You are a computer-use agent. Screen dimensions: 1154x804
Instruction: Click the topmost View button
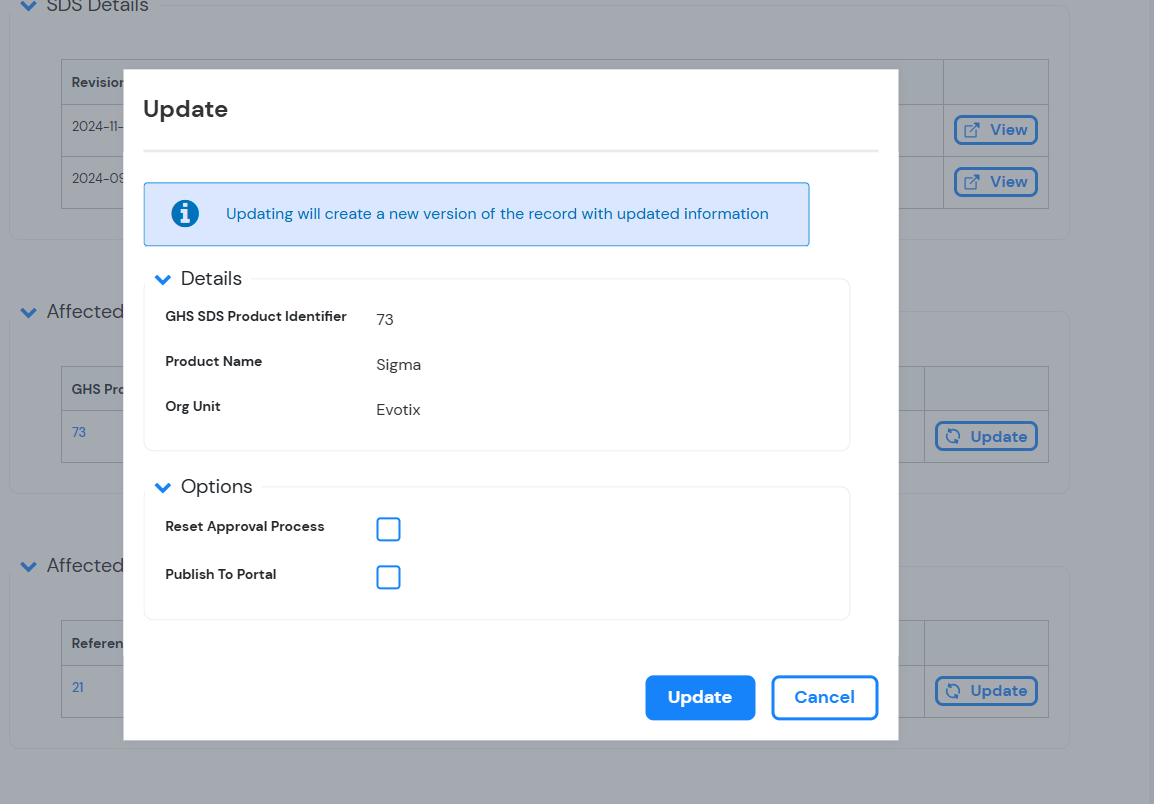(x=995, y=129)
